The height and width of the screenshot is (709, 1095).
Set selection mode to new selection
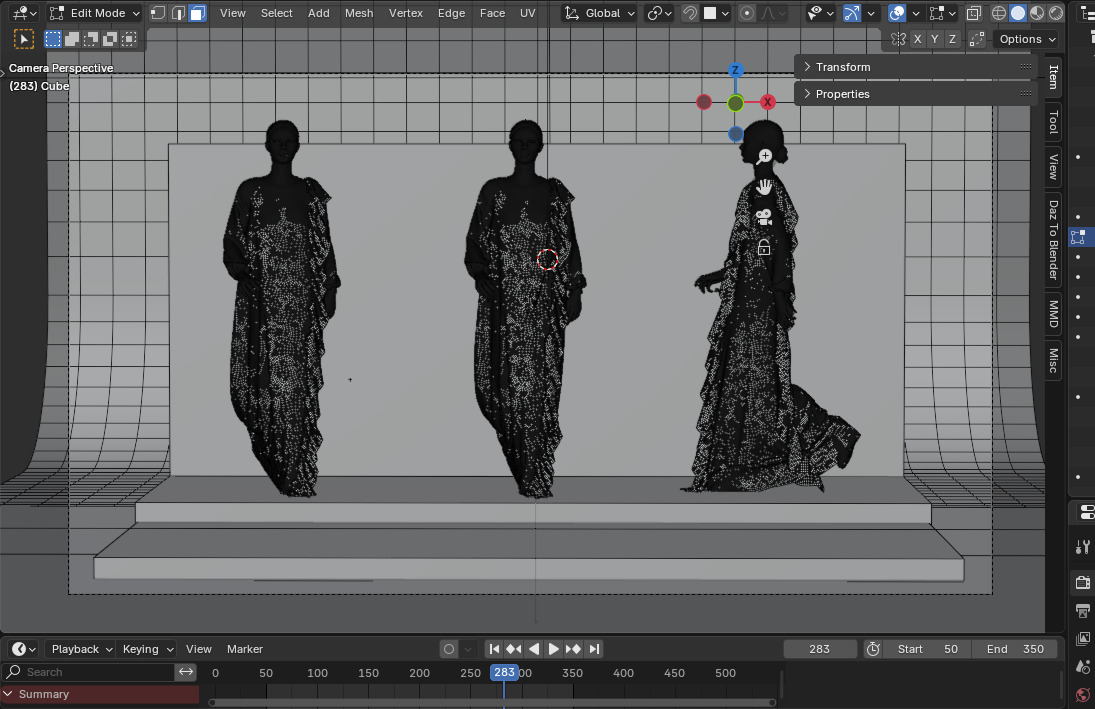[52, 39]
